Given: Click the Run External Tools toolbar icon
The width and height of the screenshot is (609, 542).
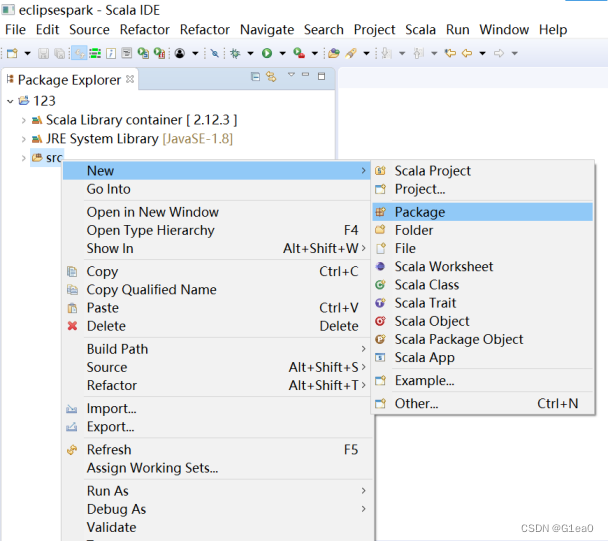Looking at the screenshot, I should [299, 53].
